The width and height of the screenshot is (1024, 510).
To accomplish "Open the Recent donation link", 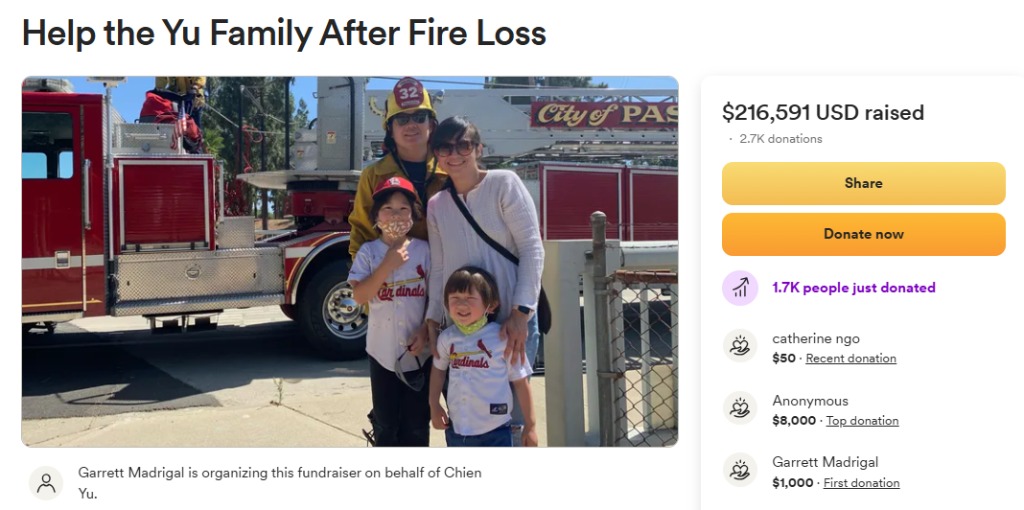I will [x=850, y=358].
